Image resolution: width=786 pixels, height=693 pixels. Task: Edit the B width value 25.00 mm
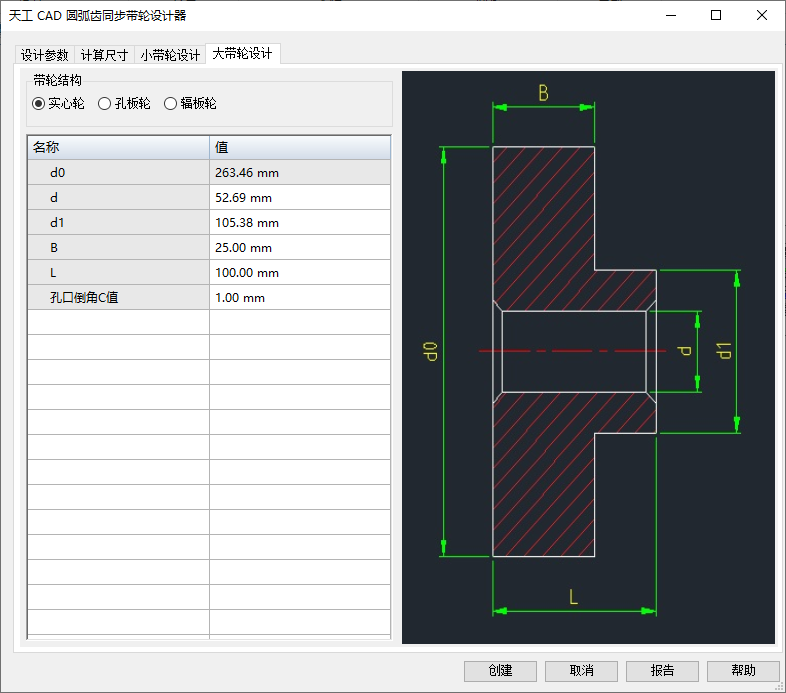299,248
